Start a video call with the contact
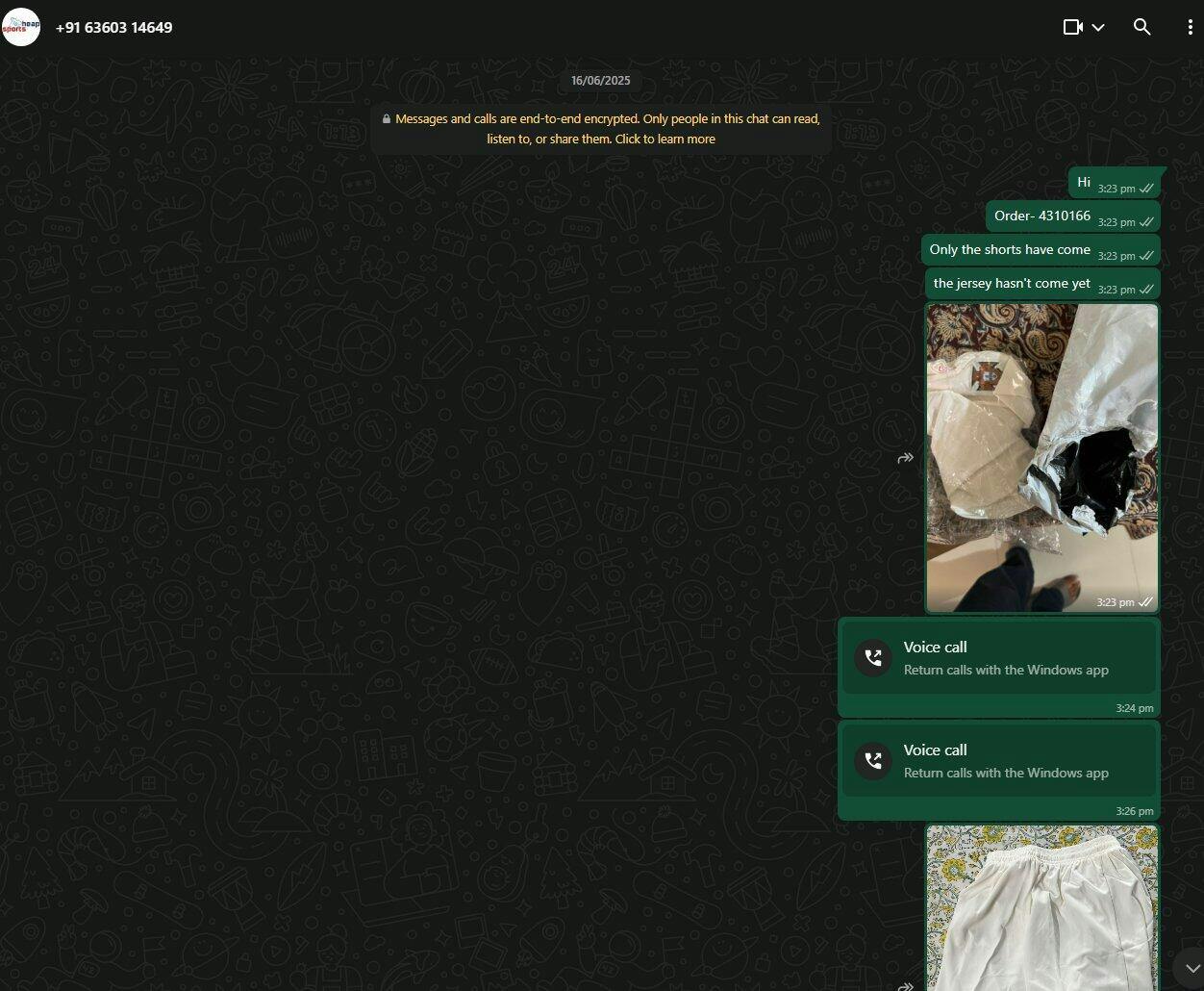The width and height of the screenshot is (1204, 991). pyautogui.click(x=1072, y=27)
